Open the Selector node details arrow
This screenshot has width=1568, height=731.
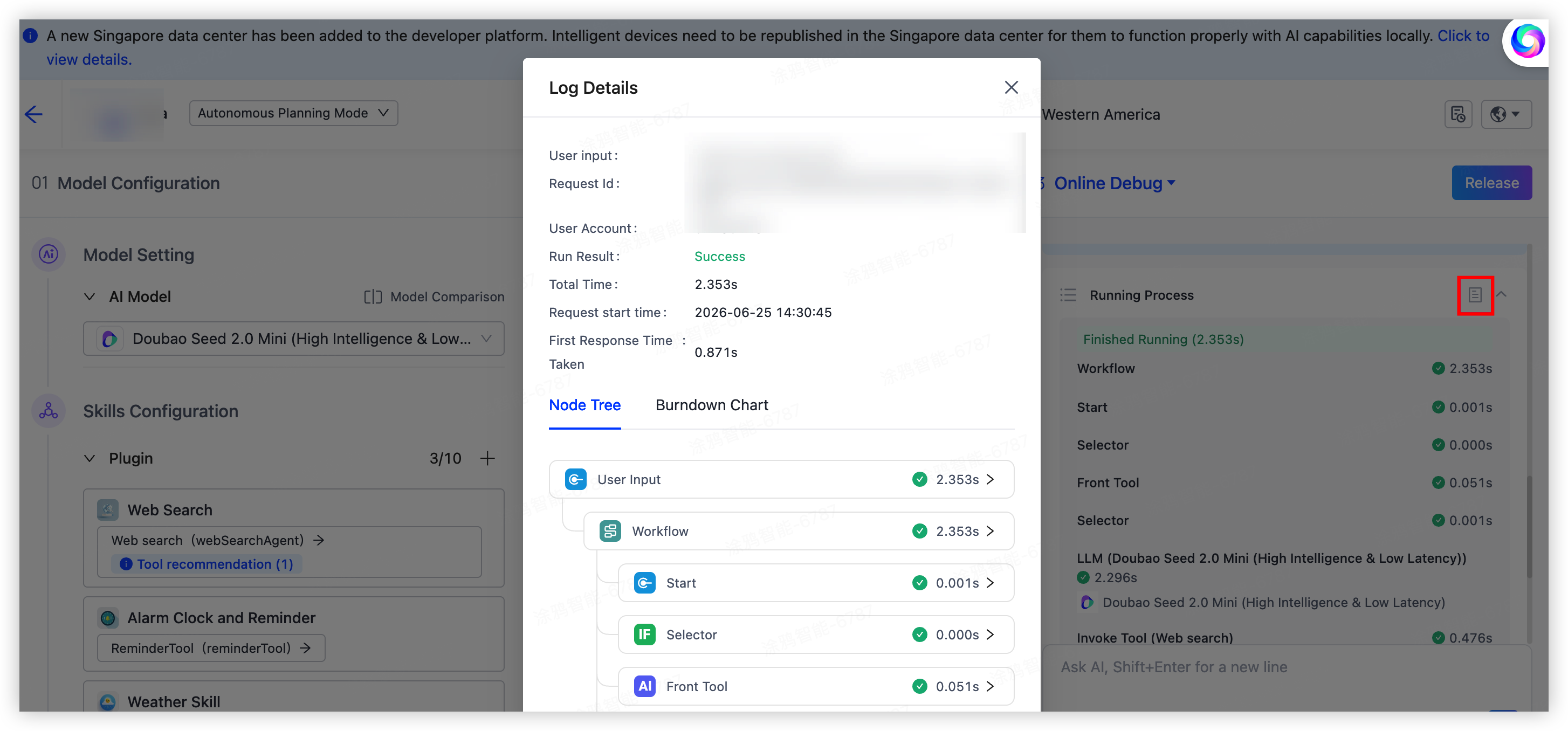tap(991, 634)
